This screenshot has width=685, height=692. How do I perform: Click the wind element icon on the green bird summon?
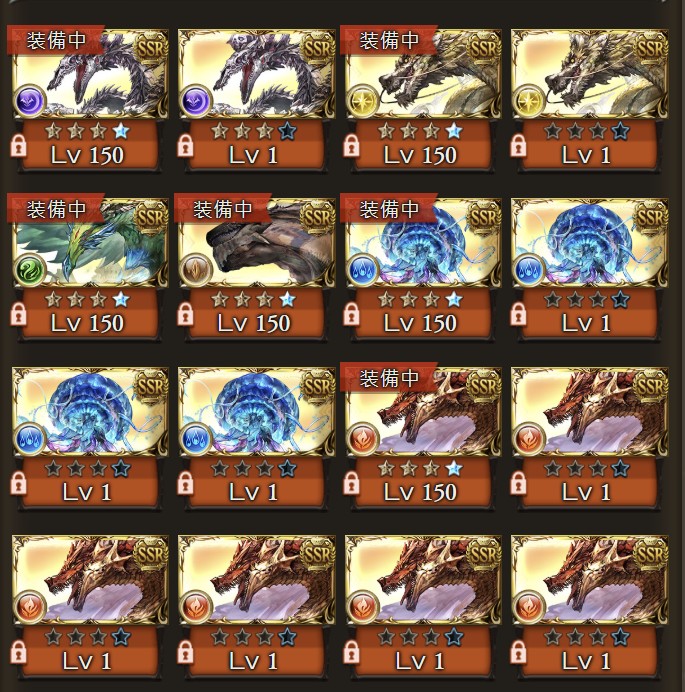[30, 270]
